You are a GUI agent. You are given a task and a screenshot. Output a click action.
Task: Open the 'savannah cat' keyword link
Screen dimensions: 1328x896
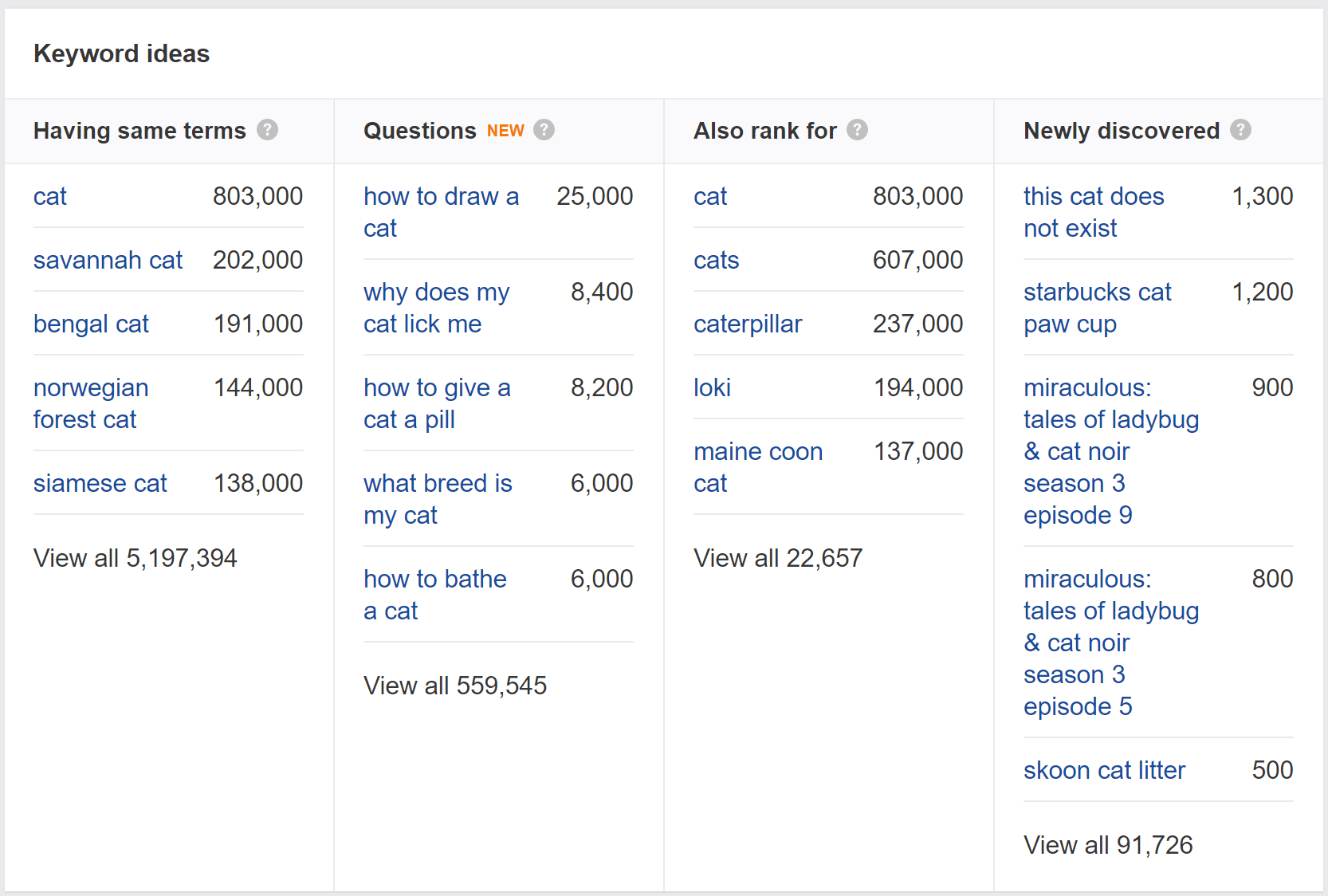coord(108,260)
